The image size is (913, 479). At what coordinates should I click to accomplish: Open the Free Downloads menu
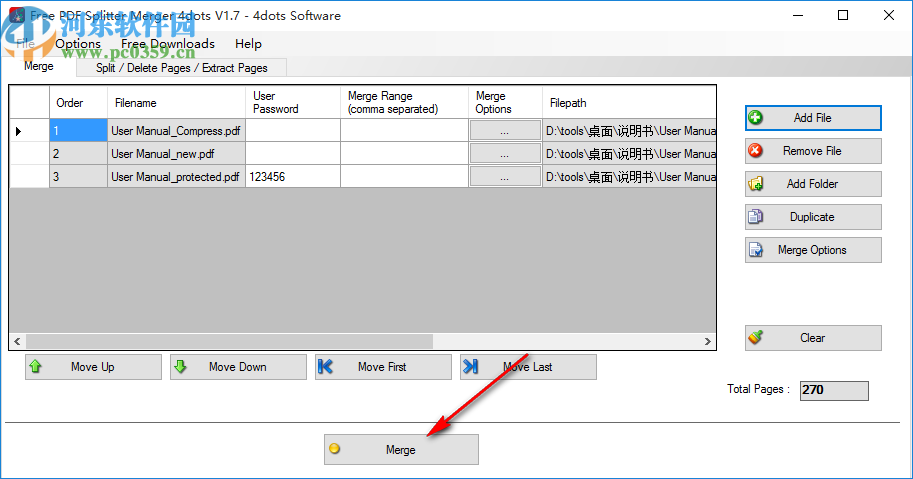pos(168,44)
